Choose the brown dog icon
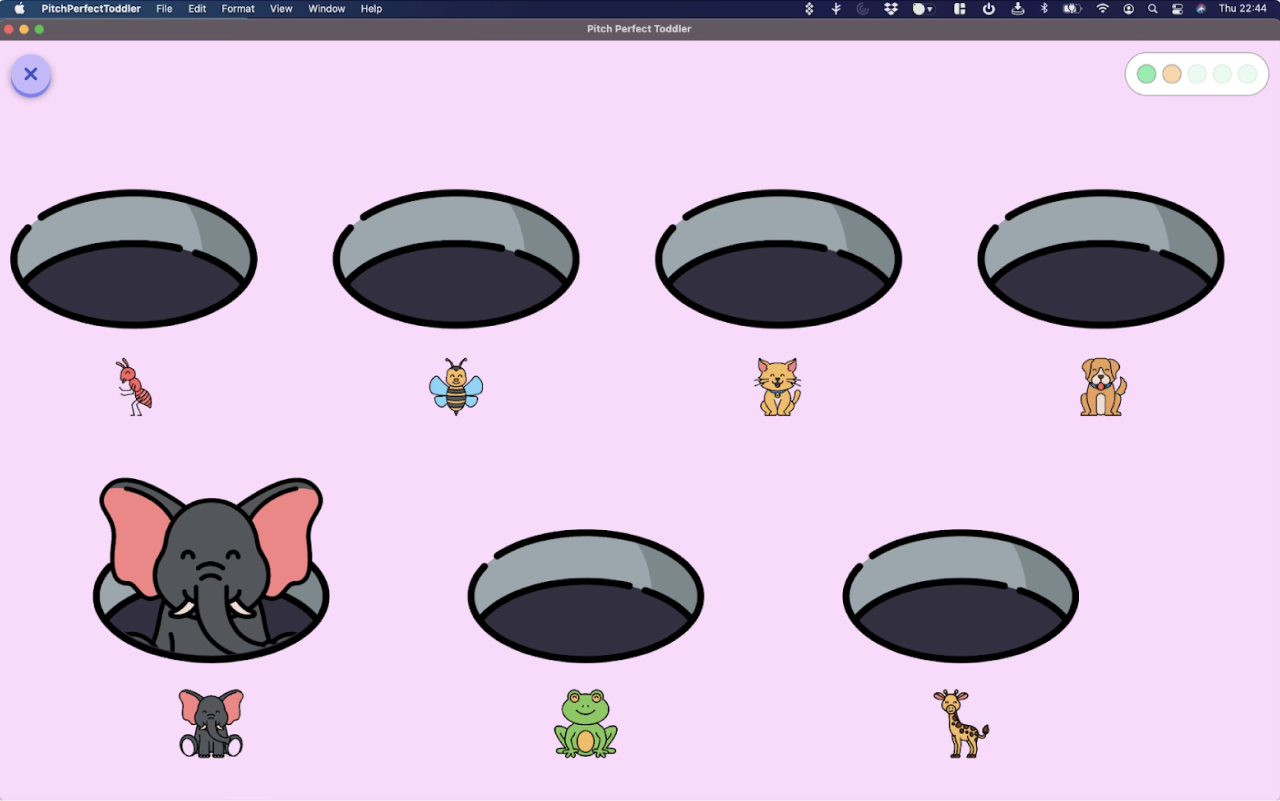 [x=1102, y=387]
